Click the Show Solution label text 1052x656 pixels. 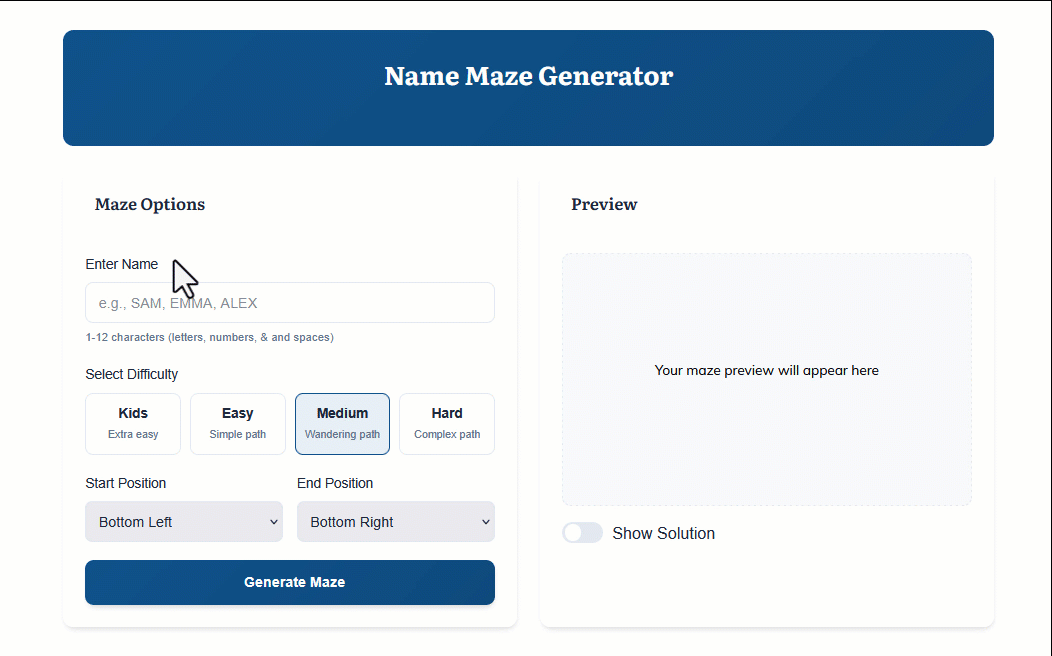[x=663, y=533]
